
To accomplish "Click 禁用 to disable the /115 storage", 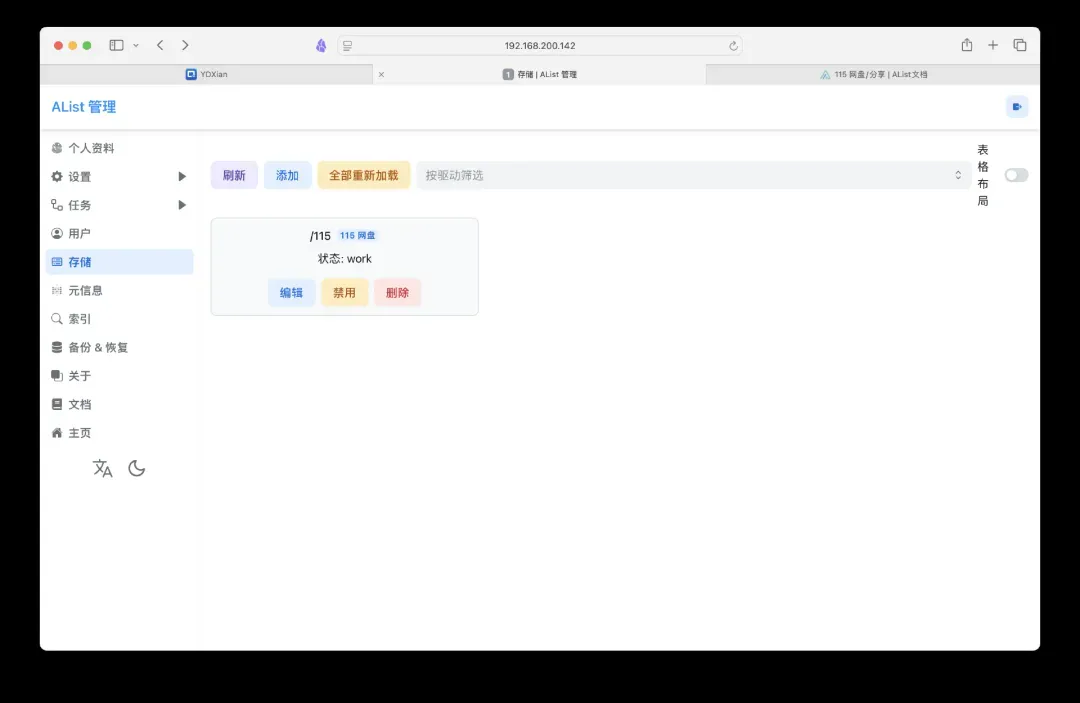I will tap(344, 293).
